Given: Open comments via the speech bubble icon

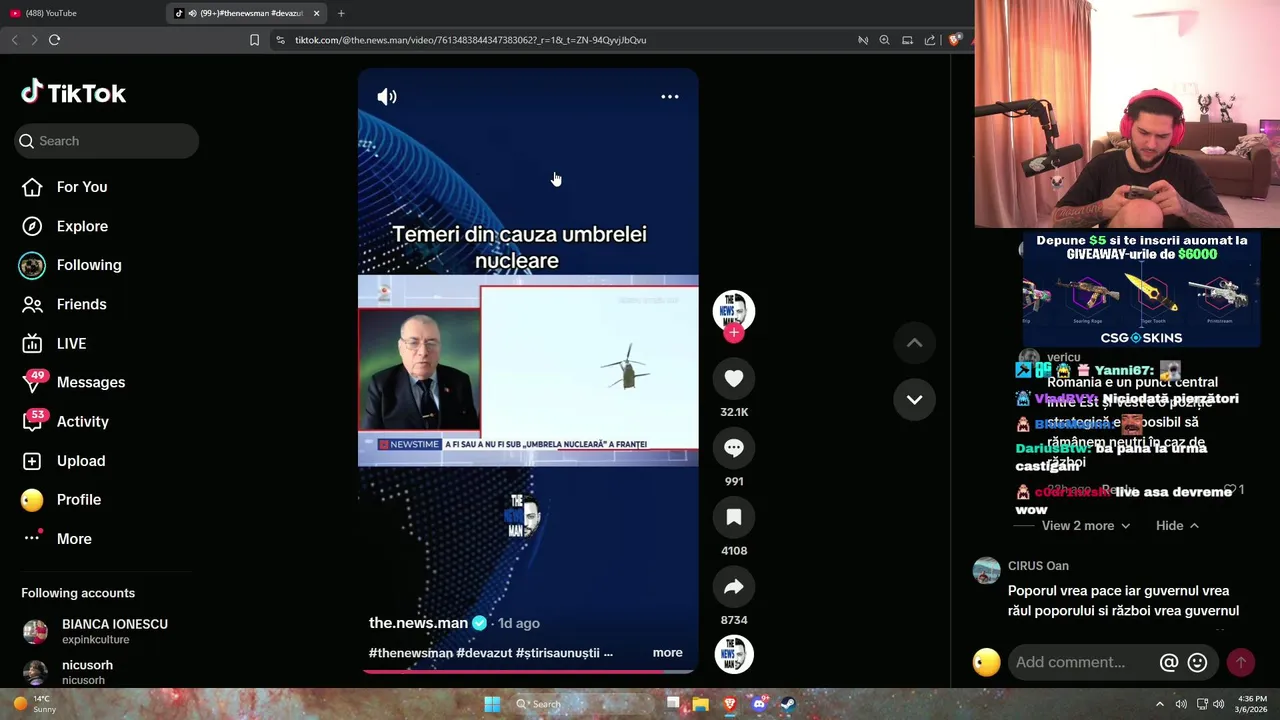Looking at the screenshot, I should (734, 448).
